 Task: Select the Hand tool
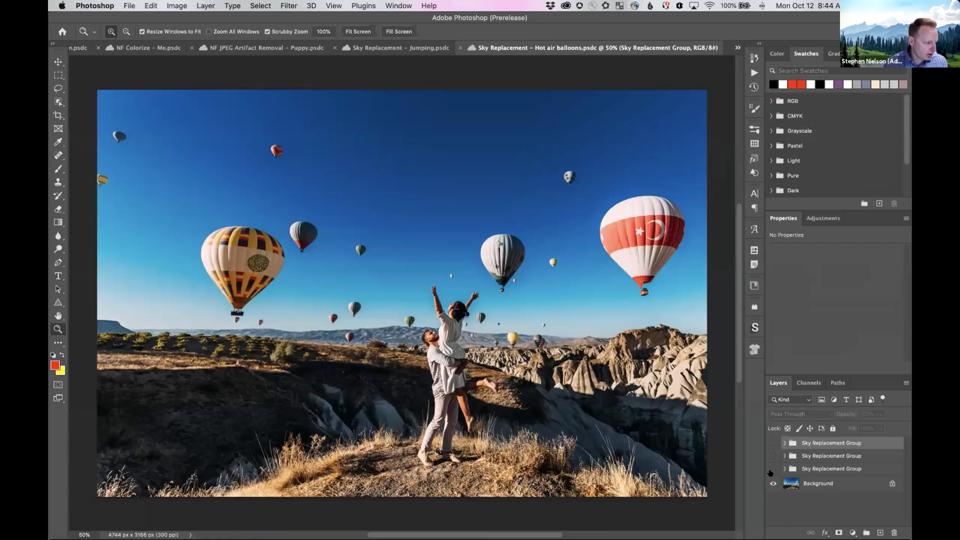(58, 316)
